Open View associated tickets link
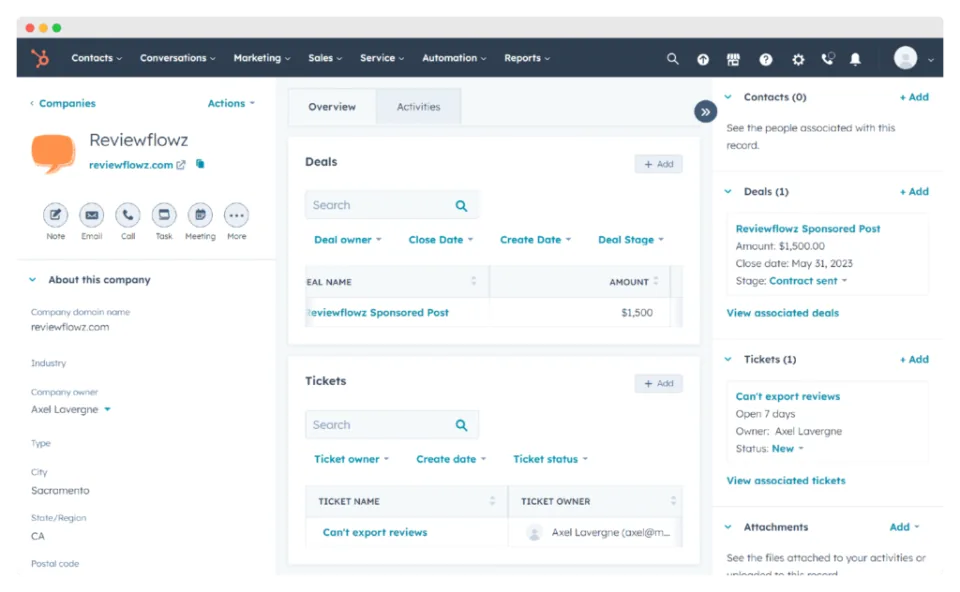The width and height of the screenshot is (960, 592). click(x=786, y=481)
